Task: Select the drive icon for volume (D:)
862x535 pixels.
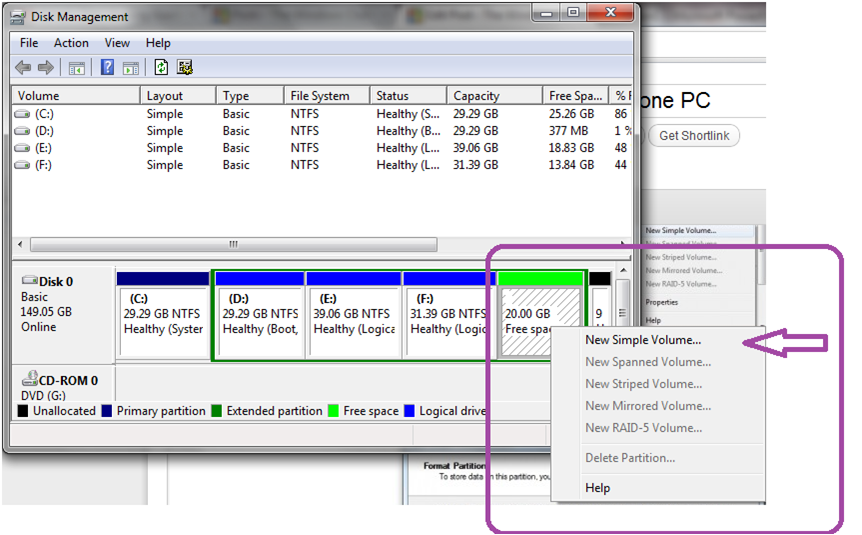Action: [x=22, y=131]
